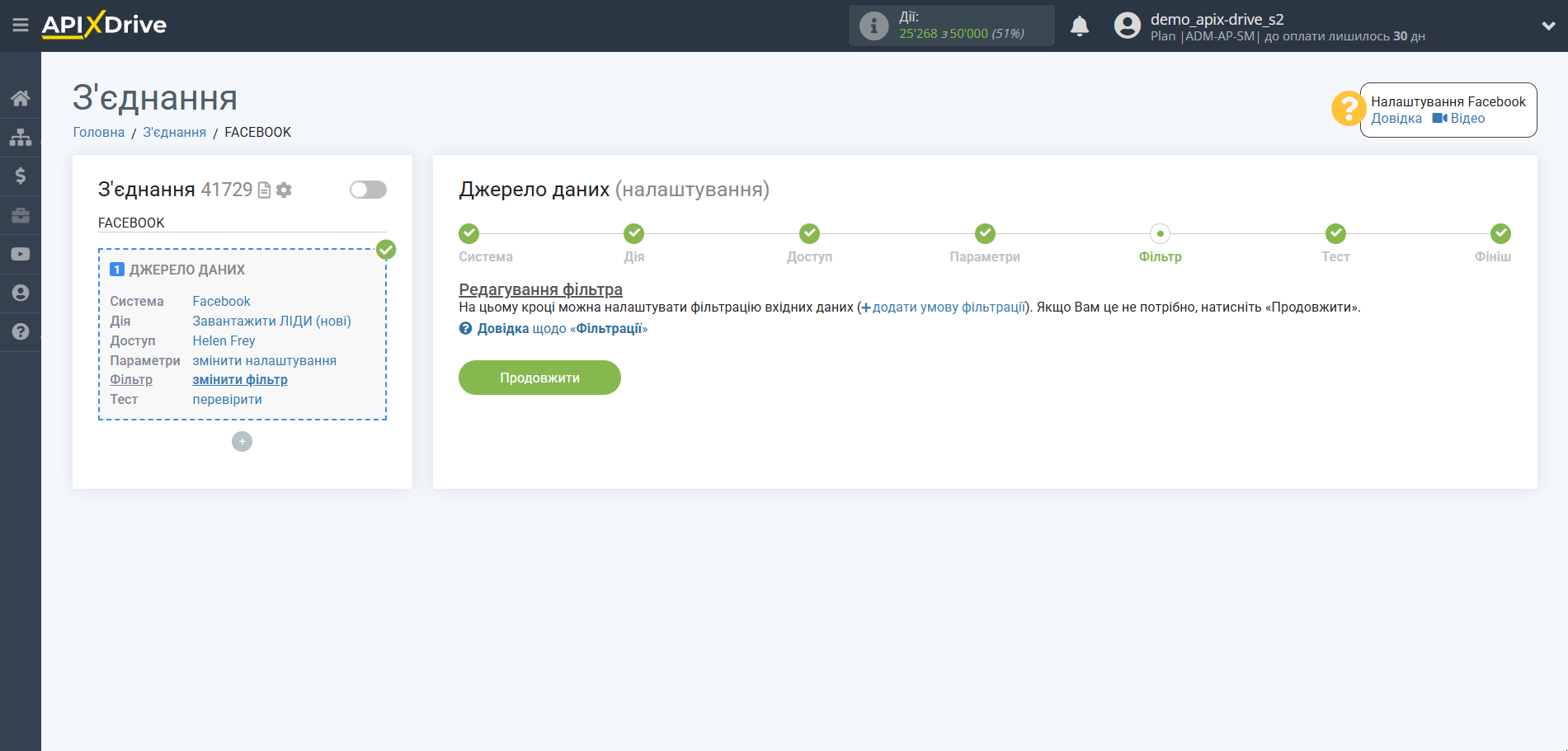
Task: Open the connections sitemap icon in the sidebar
Action: tap(21, 138)
